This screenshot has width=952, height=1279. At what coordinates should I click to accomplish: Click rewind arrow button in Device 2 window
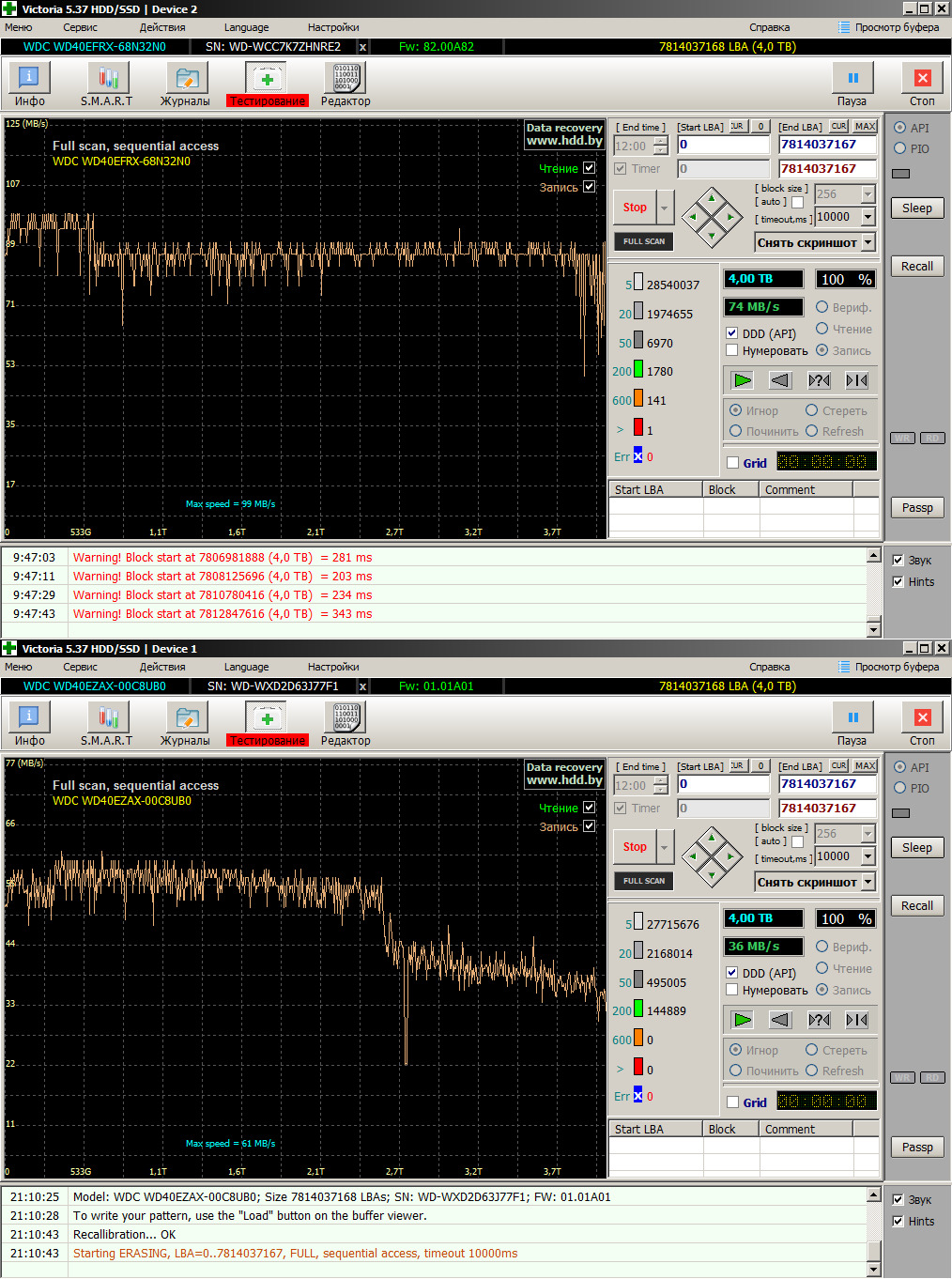[780, 380]
